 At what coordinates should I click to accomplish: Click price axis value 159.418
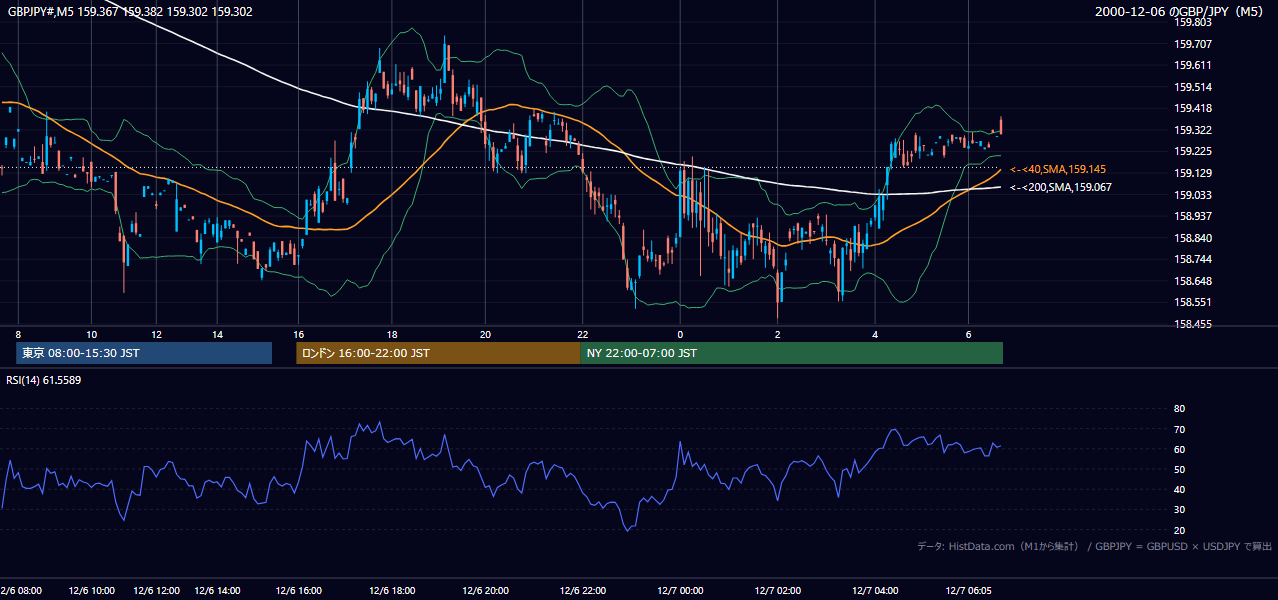(1193, 109)
